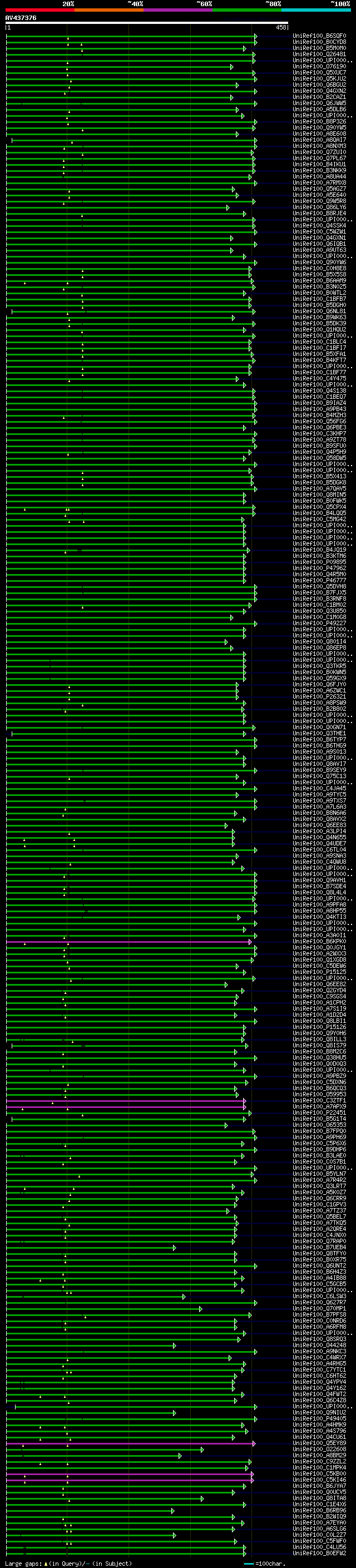Open the UniRef100_A9PBZ9 hit link
This screenshot has width=356, height=1568.
click(319, 1076)
